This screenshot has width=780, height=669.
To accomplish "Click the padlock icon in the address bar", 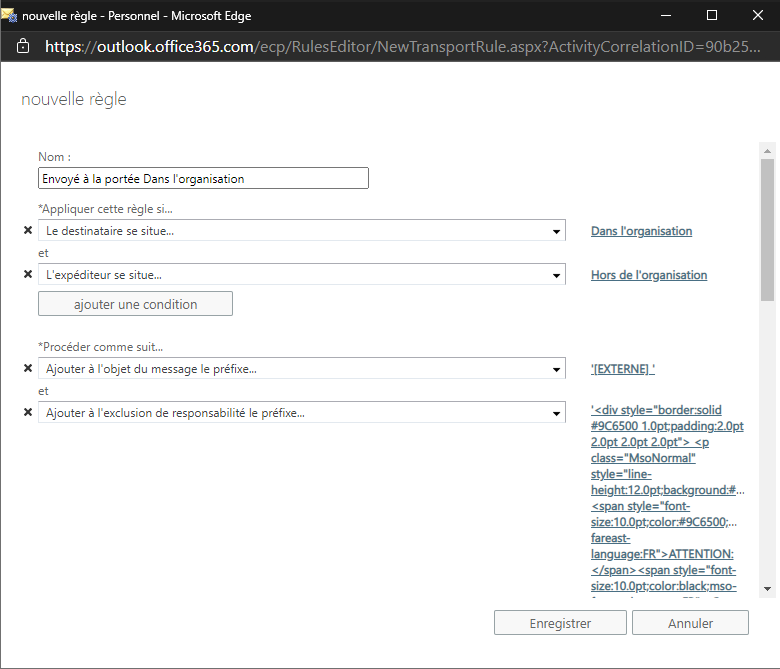I will 23,47.
